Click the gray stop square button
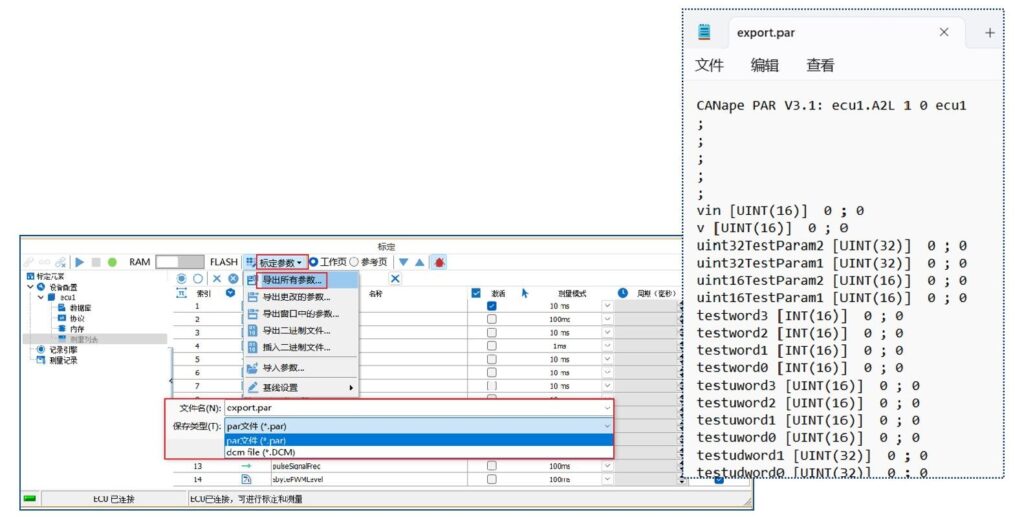 tap(96, 262)
